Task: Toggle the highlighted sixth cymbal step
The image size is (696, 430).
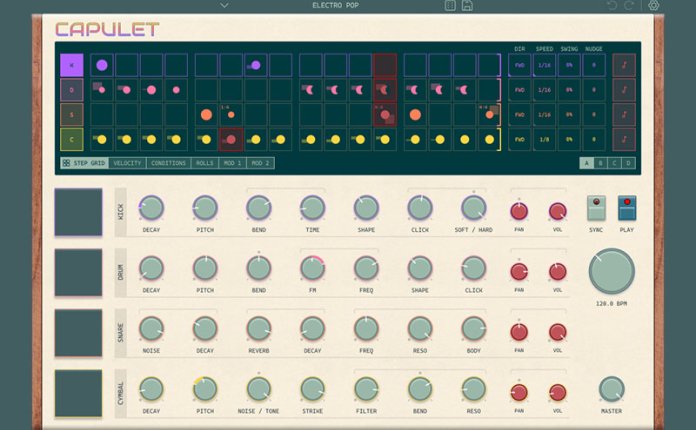Action: [231, 140]
